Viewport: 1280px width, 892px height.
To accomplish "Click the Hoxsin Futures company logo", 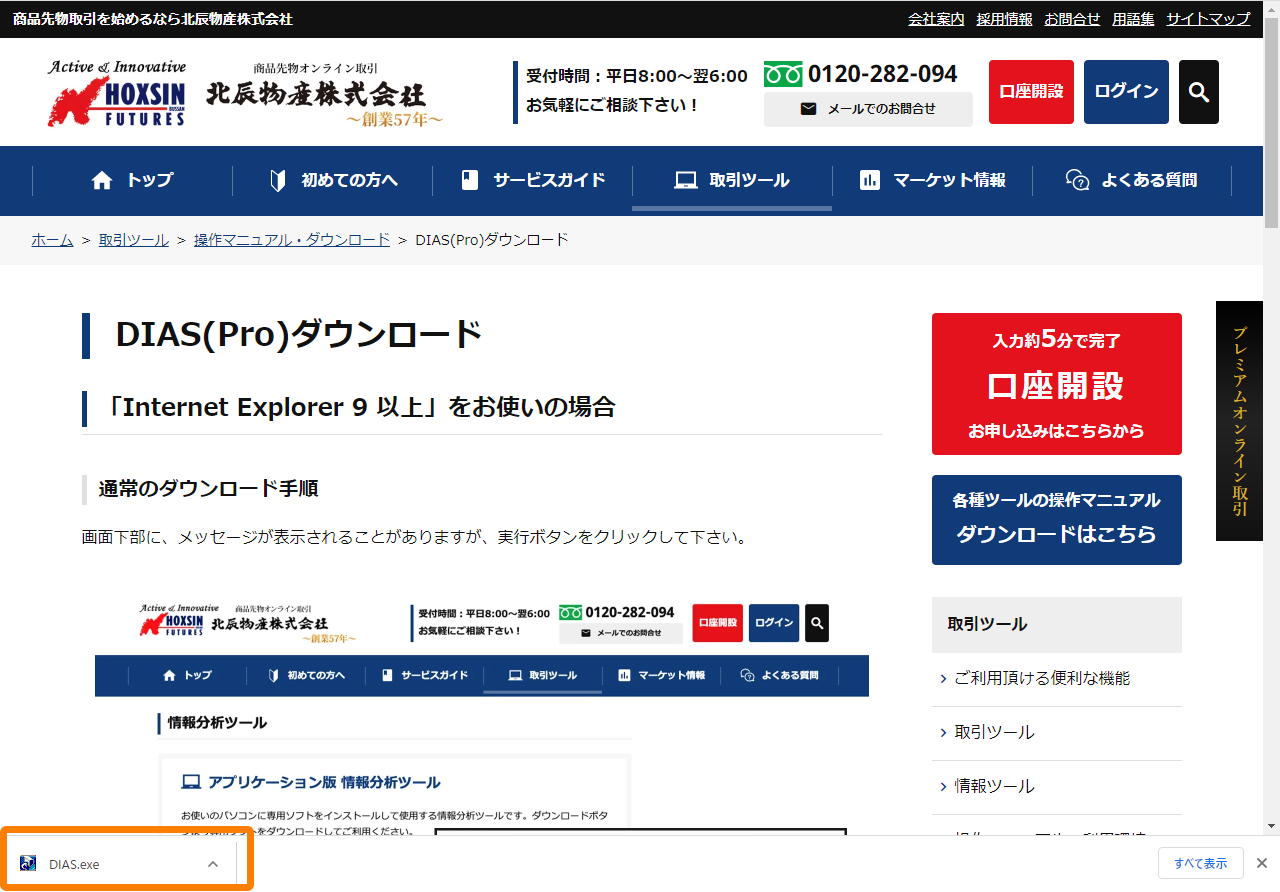I will (x=117, y=94).
